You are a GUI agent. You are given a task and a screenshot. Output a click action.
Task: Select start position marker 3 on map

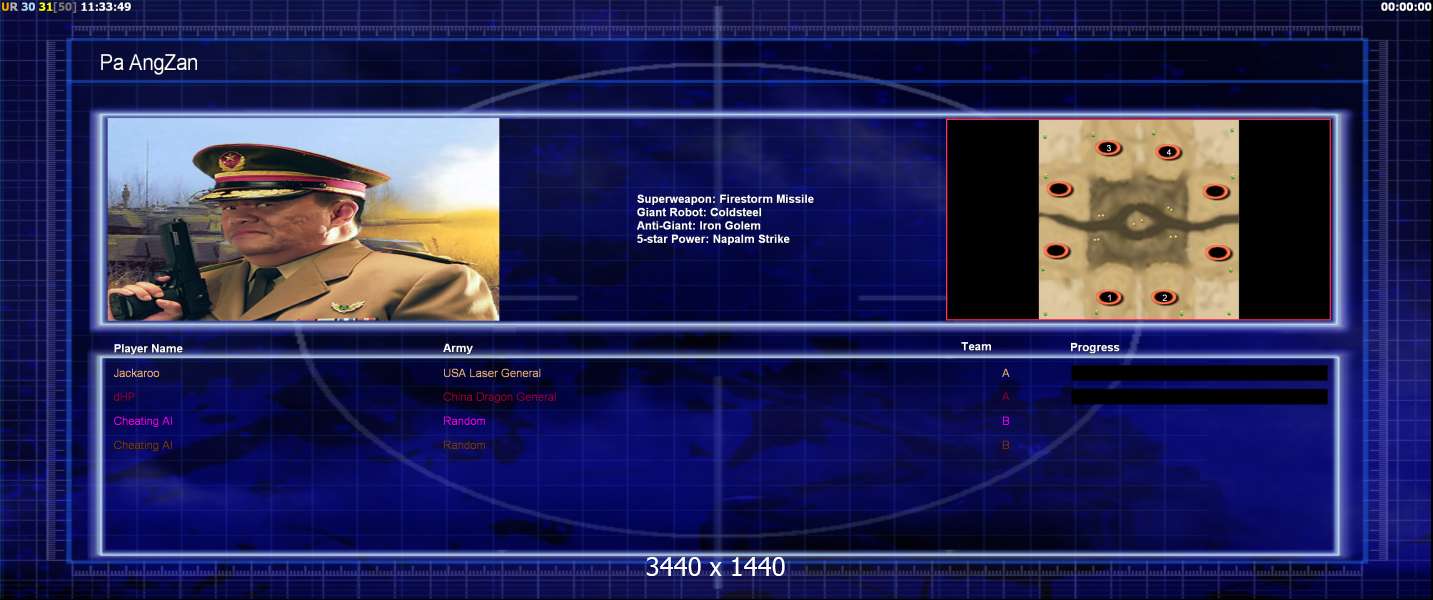coord(1108,148)
